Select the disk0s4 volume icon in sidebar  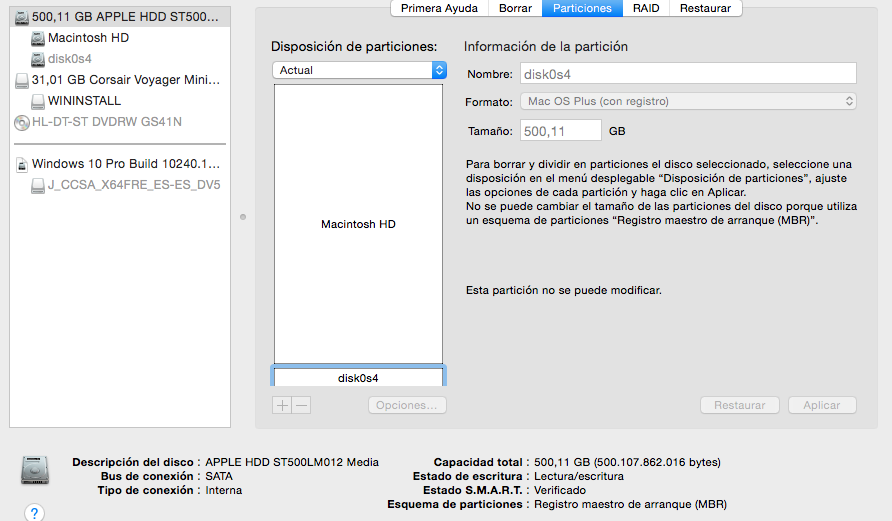point(38,59)
